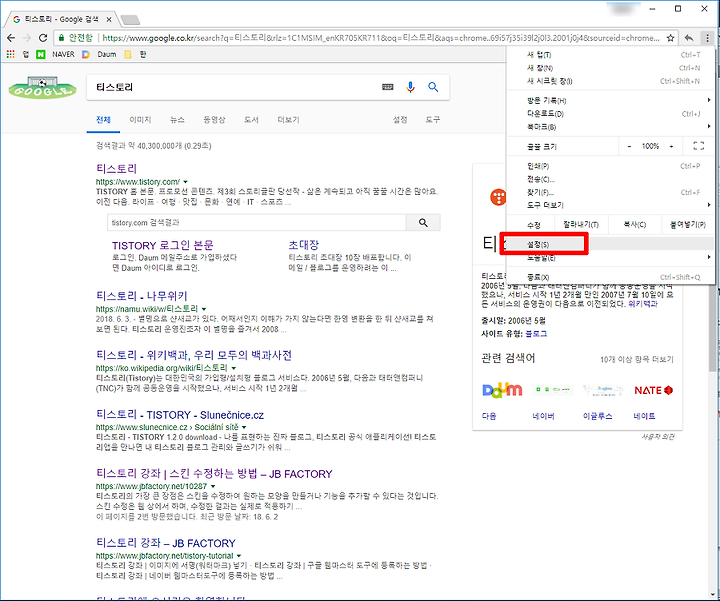The width and height of the screenshot is (720, 601).
Task: Select 새 탭 from the Chrome menu
Action: [611, 55]
